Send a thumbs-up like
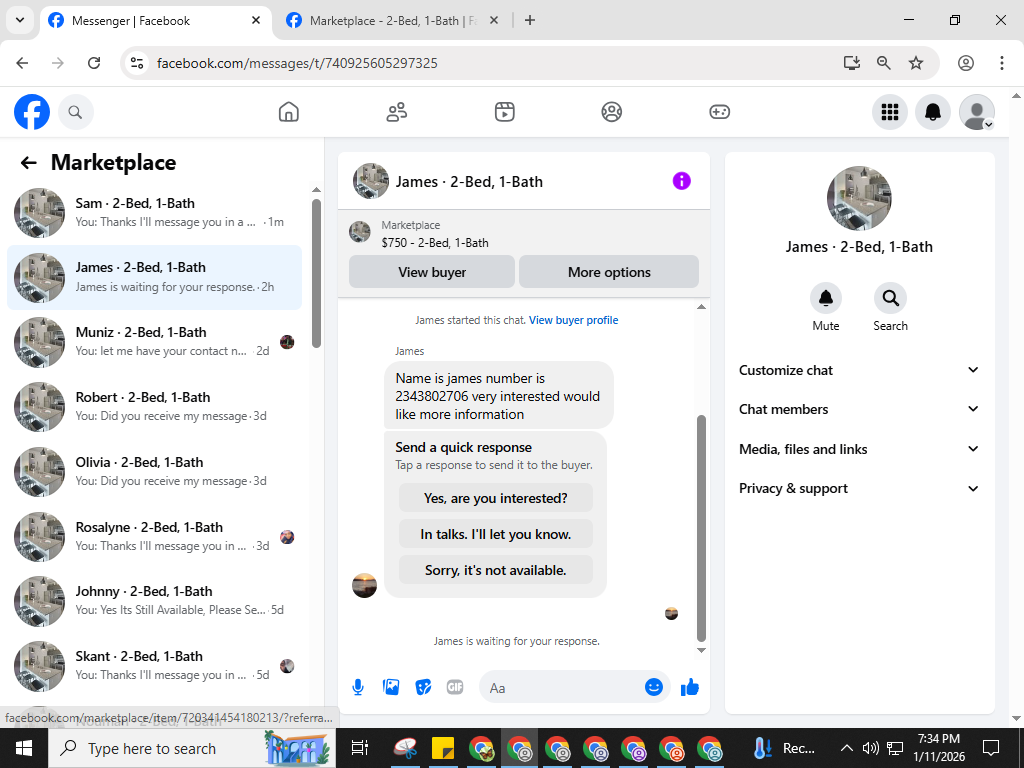The height and width of the screenshot is (768, 1024). click(690, 687)
